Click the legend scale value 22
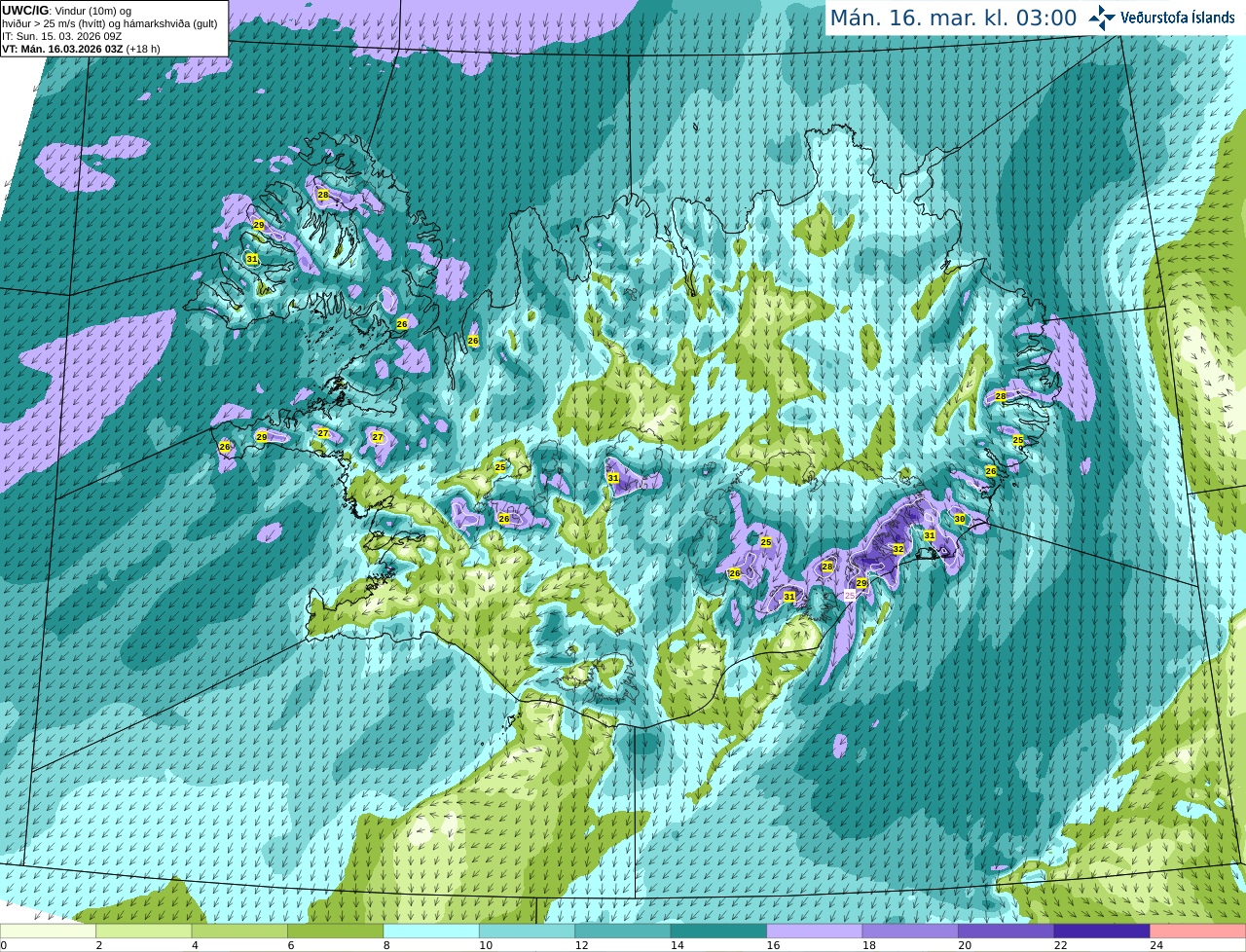This screenshot has height=952, width=1246. pyautogui.click(x=1060, y=945)
